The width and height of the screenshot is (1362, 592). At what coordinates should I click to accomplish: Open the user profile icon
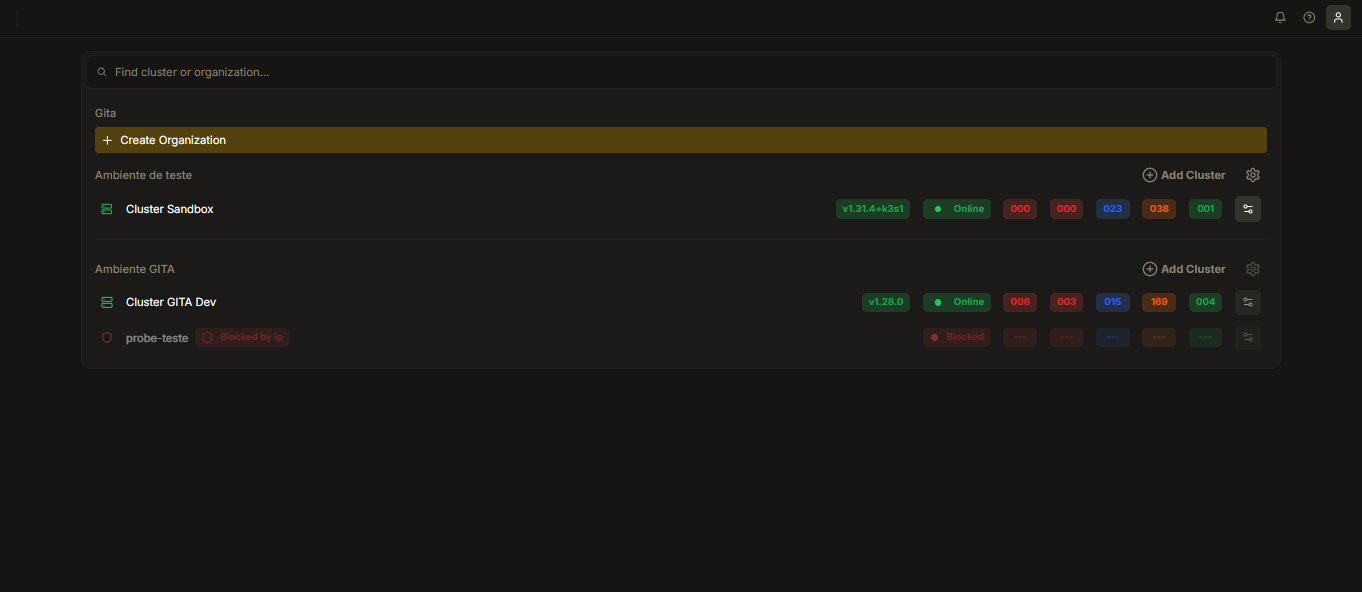coord(1338,18)
